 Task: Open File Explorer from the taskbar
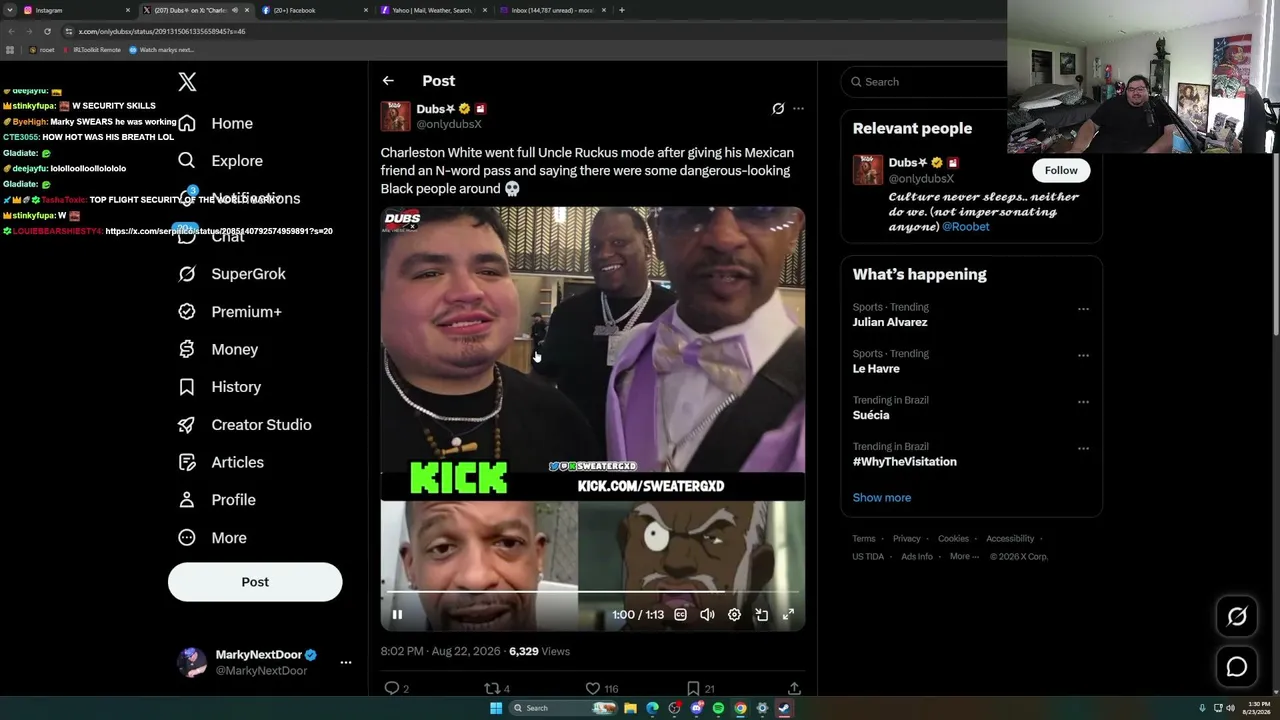630,708
